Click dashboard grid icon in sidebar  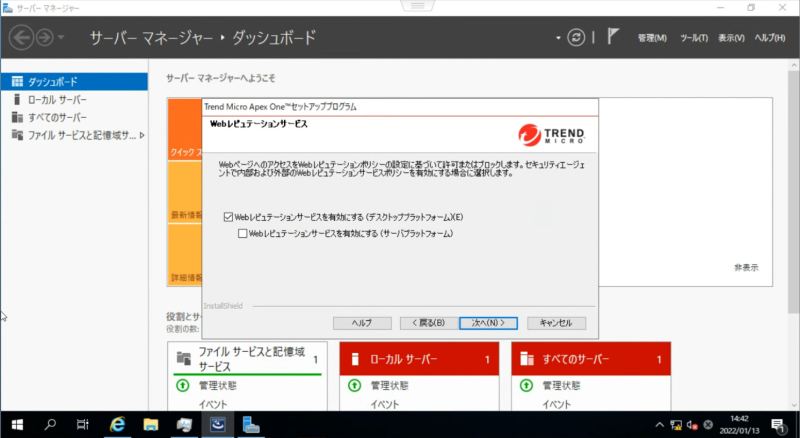pos(17,82)
